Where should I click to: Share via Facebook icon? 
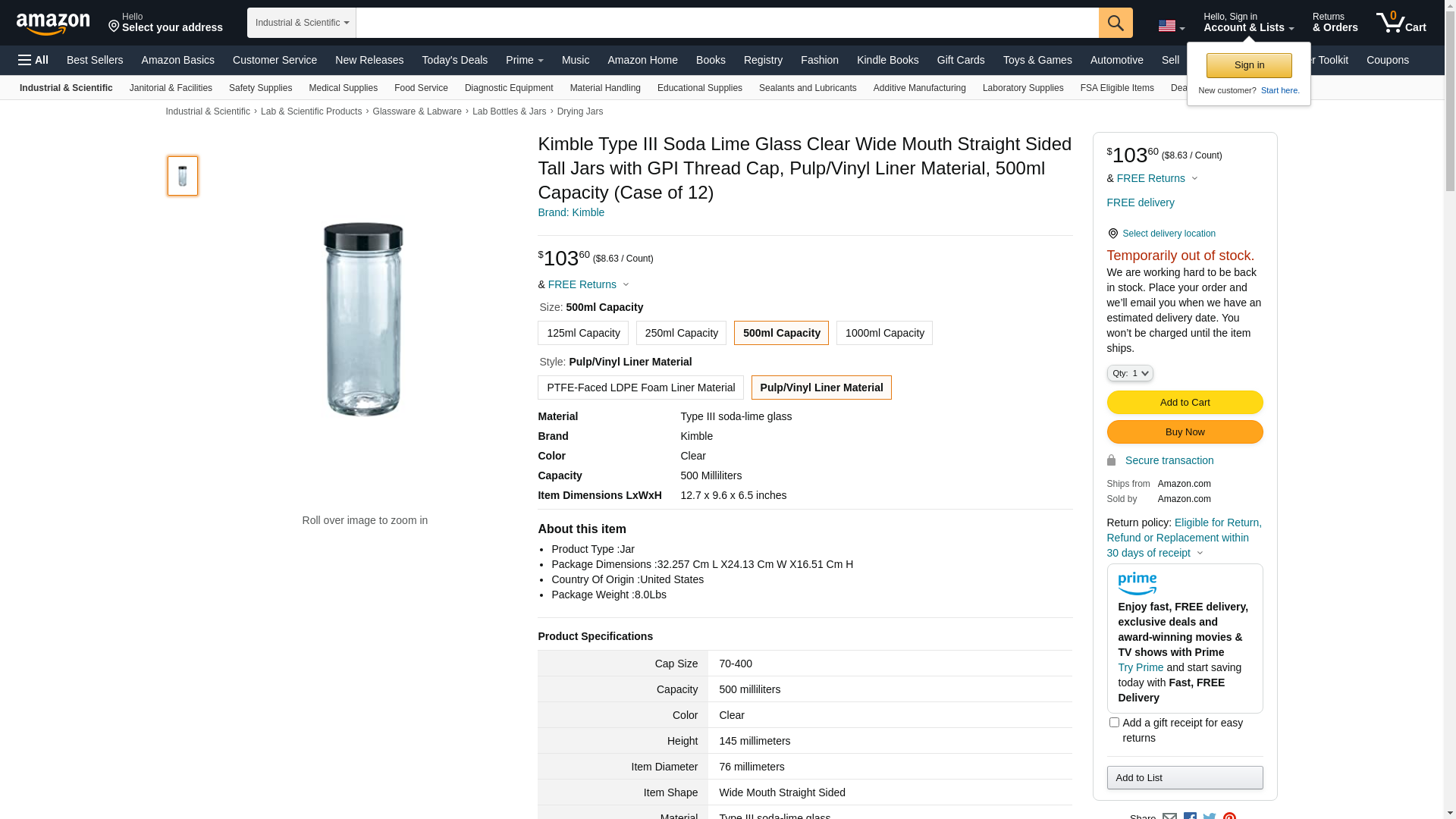tap(1190, 815)
